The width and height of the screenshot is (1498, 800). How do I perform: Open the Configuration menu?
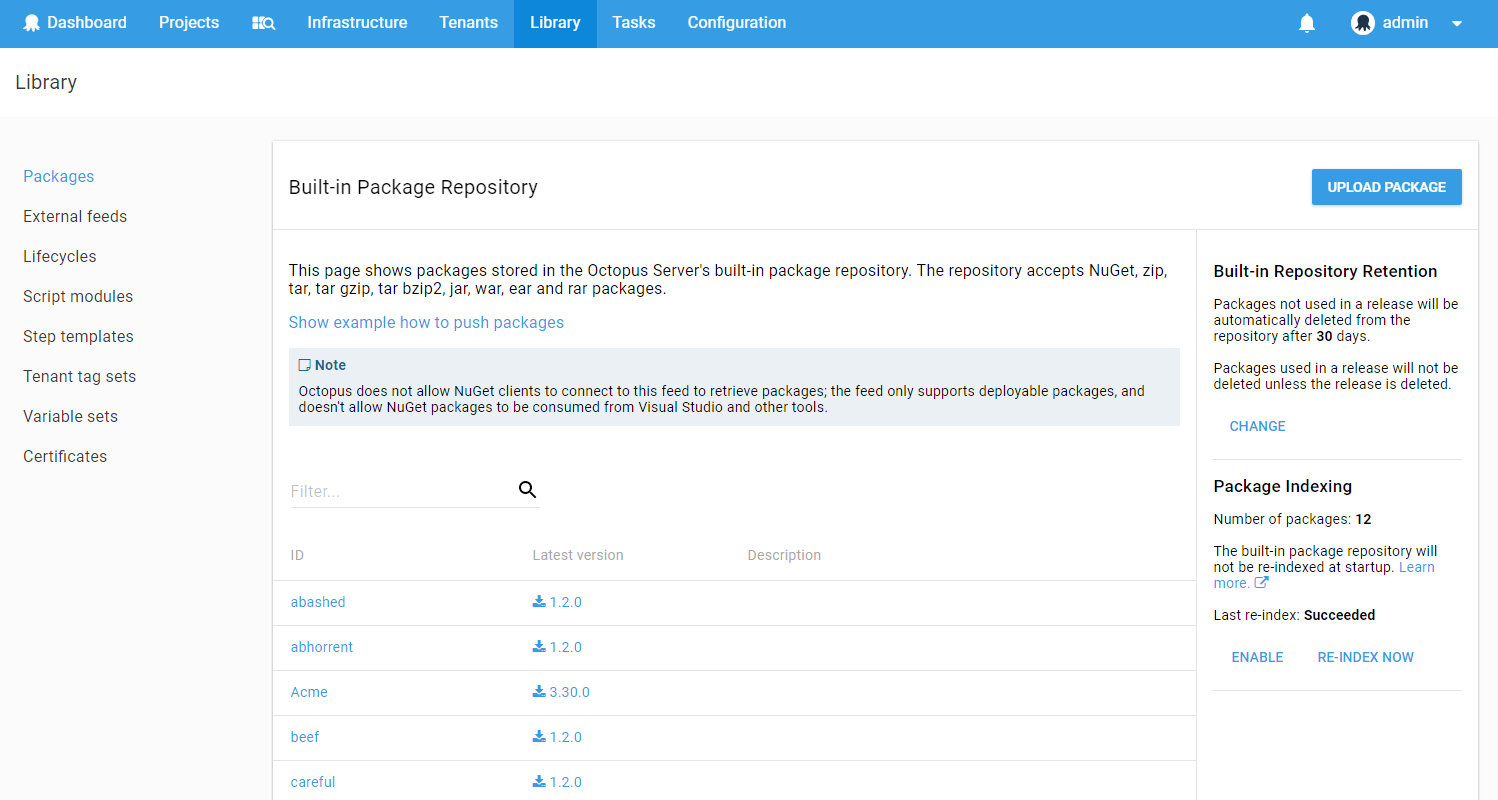(737, 22)
